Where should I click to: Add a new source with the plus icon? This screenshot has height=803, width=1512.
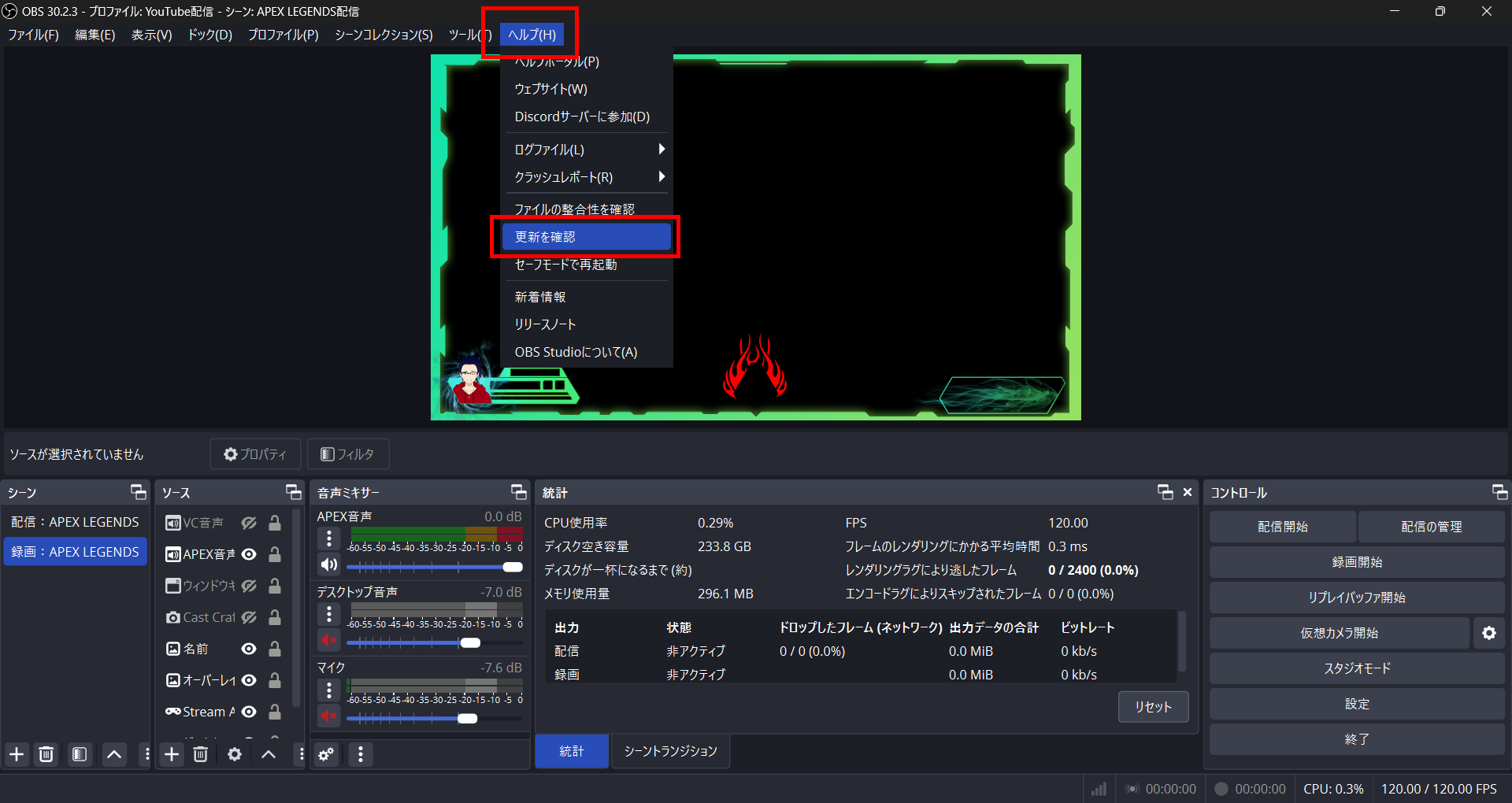(x=172, y=754)
